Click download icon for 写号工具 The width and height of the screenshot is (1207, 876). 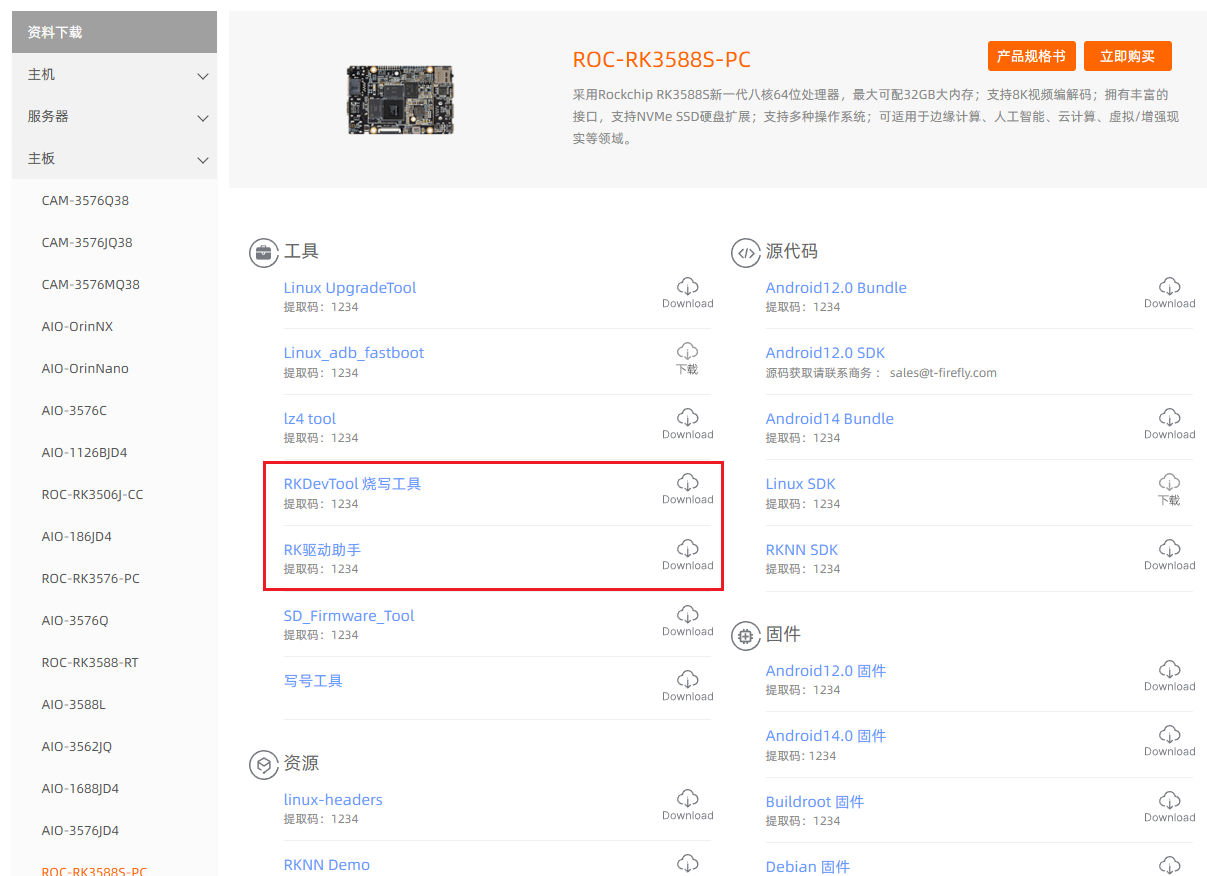pos(688,680)
